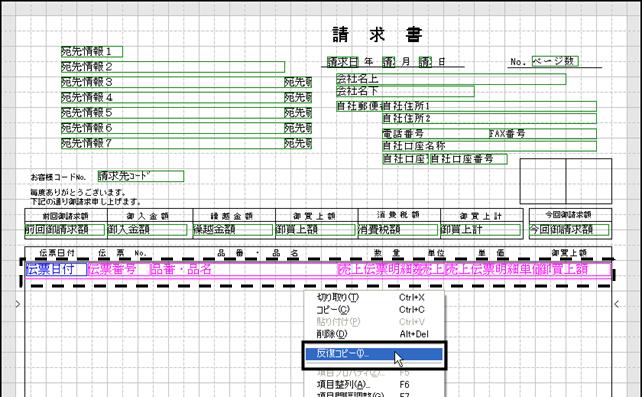
Task: Click the right edge arrow marker
Action: [x=617, y=304]
